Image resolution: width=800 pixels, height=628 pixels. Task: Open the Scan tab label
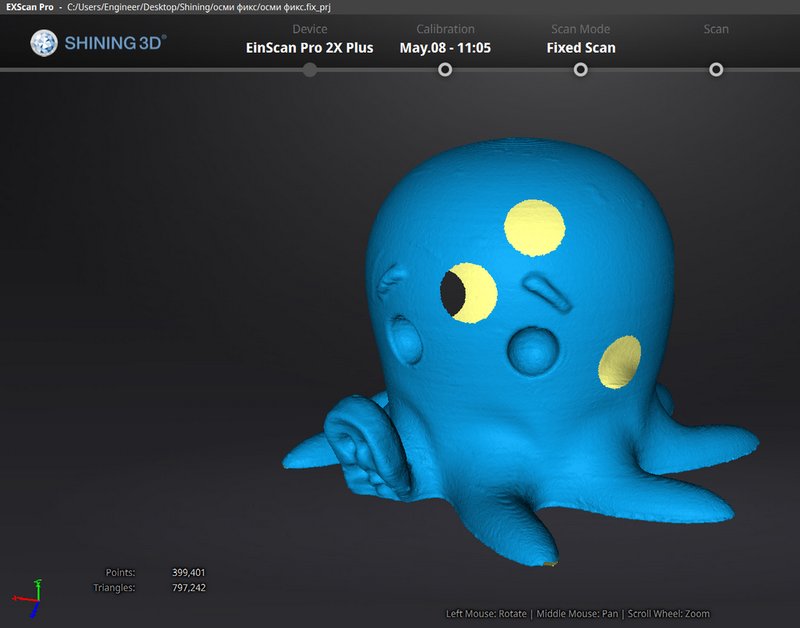(716, 29)
